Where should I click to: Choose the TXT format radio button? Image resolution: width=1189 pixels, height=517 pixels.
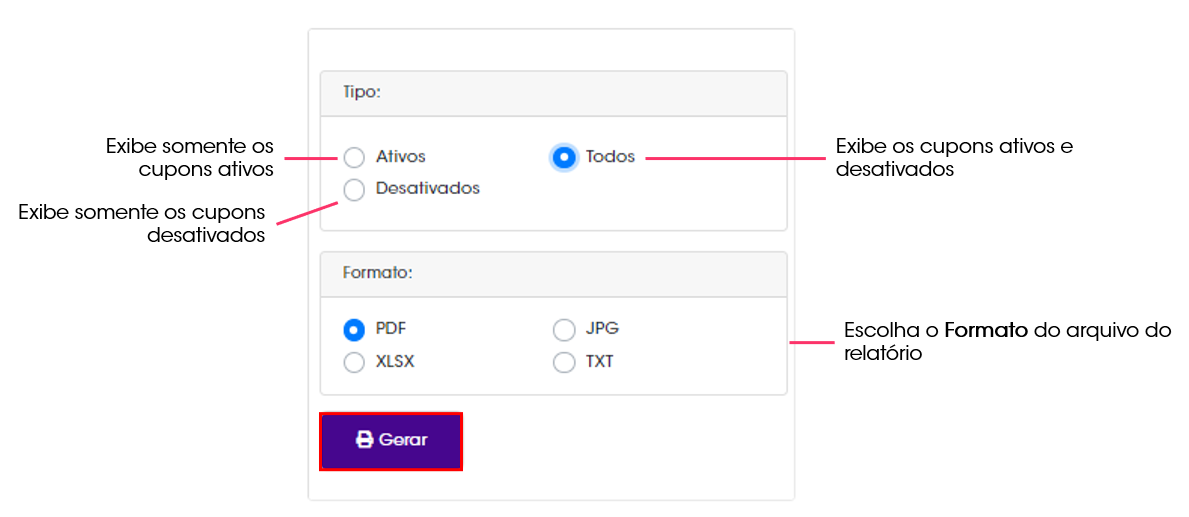(564, 362)
